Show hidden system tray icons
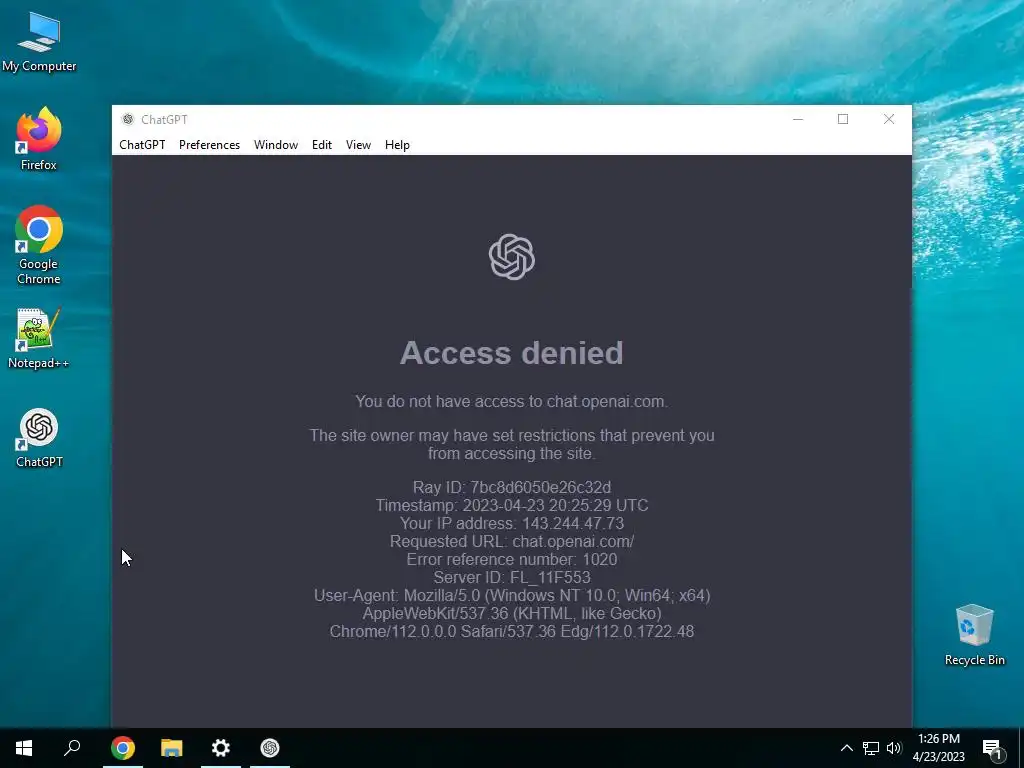 click(846, 748)
